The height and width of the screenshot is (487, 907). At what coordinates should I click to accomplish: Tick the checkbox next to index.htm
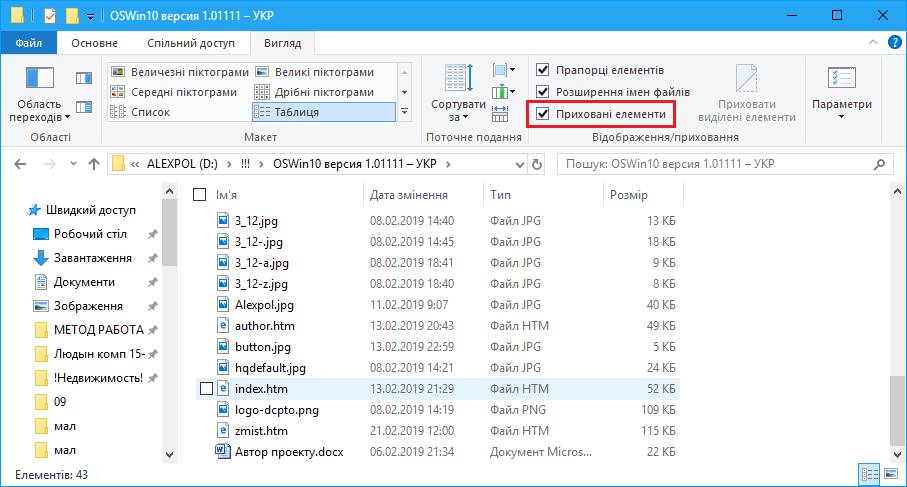pyautogui.click(x=207, y=389)
